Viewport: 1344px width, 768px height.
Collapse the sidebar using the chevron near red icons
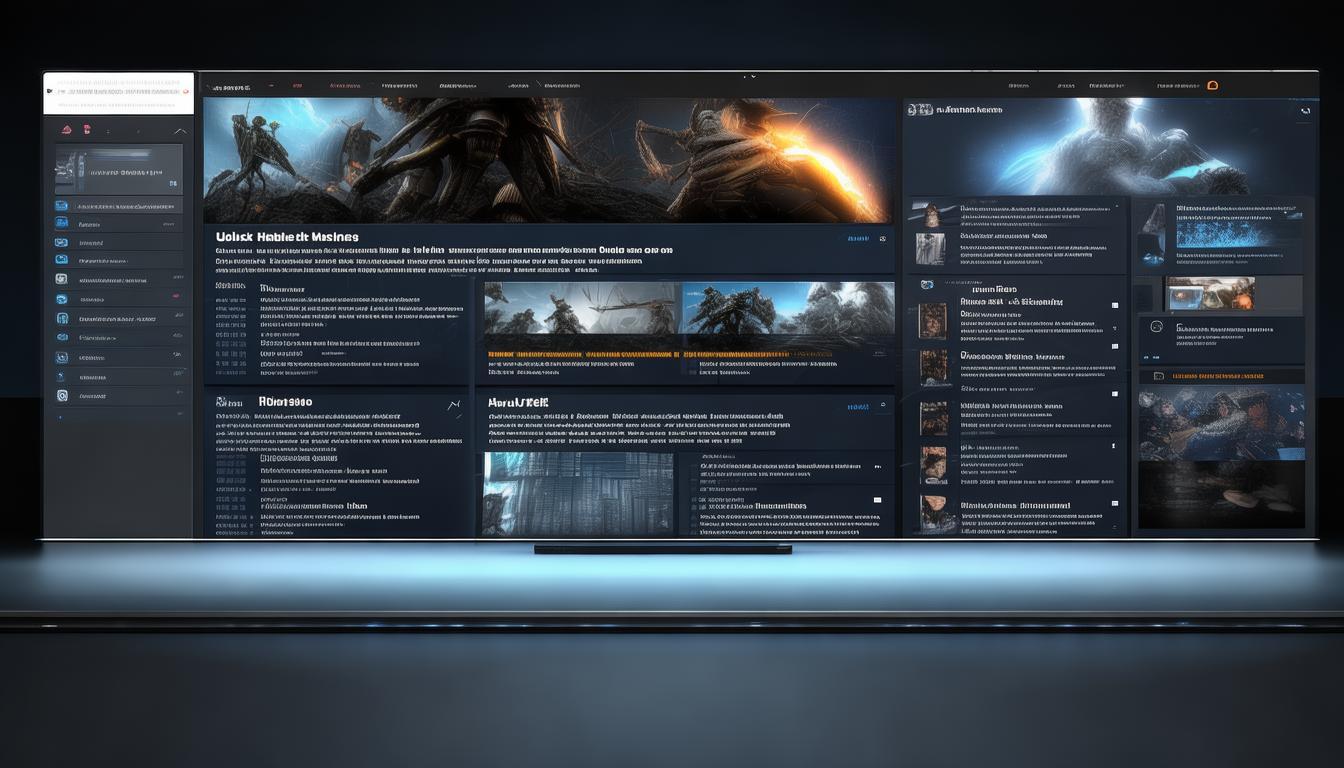[x=180, y=131]
